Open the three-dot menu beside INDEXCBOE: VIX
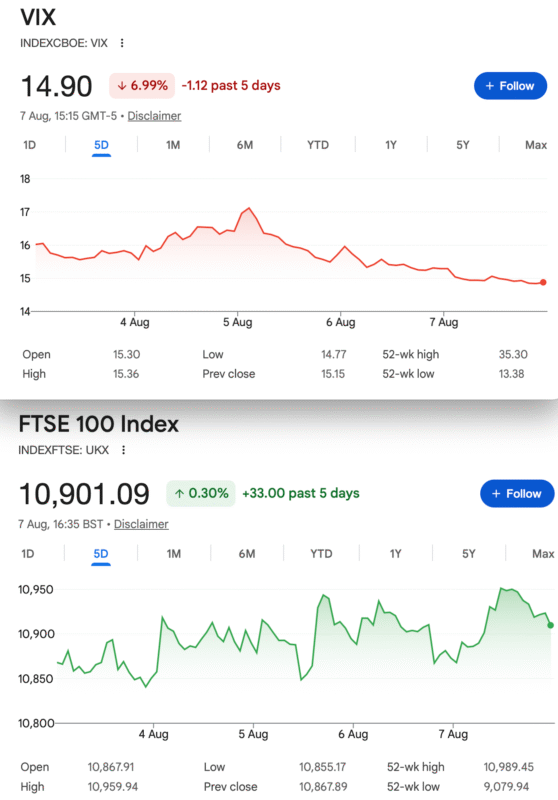The height and width of the screenshot is (800, 558). (x=122, y=43)
